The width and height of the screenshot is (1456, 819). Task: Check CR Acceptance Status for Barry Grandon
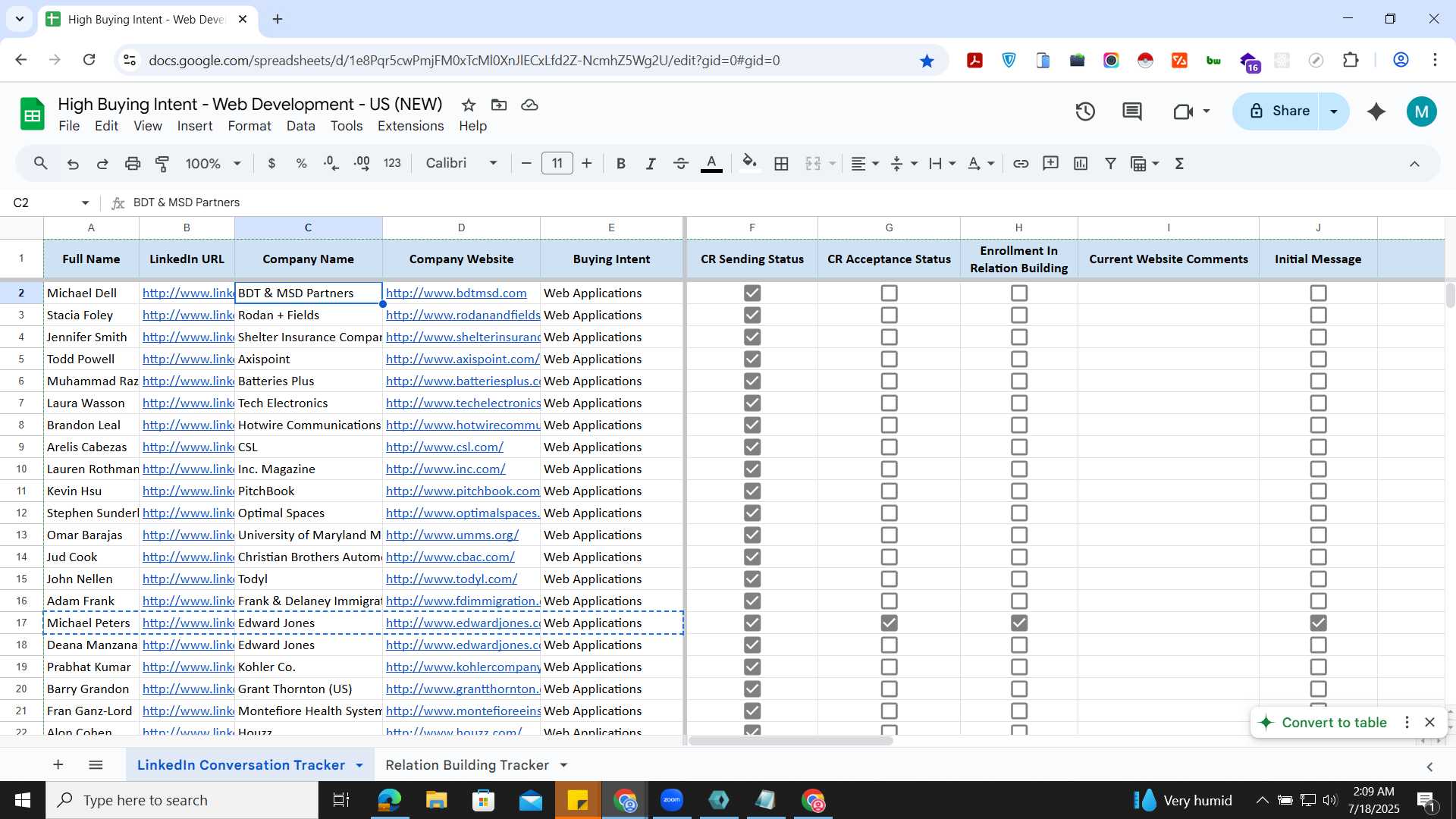click(889, 689)
